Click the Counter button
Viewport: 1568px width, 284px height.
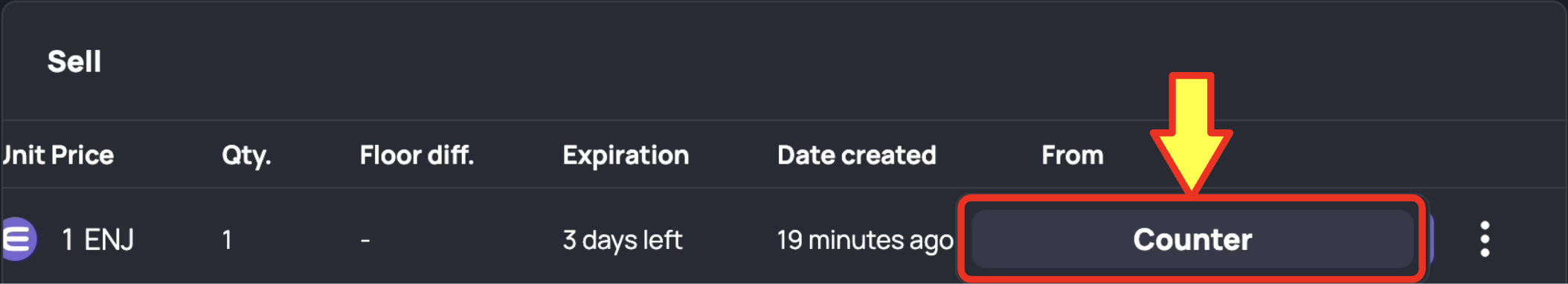tap(1192, 239)
